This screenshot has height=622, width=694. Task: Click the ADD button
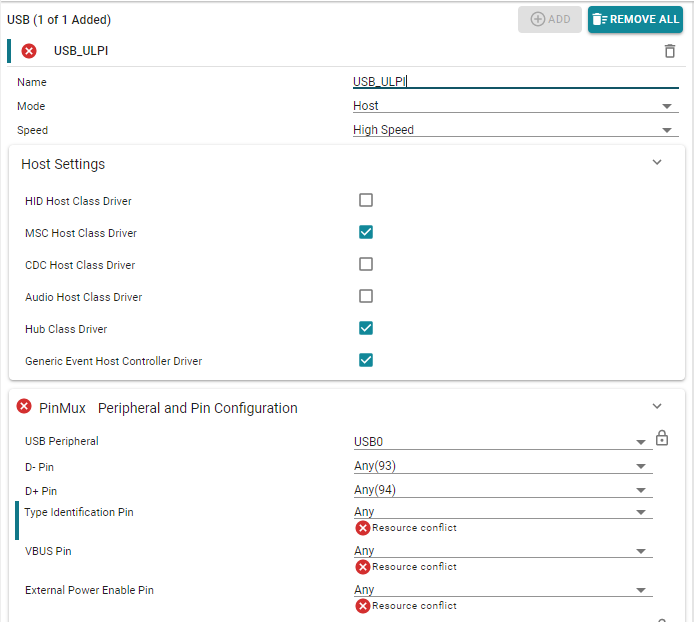[x=550, y=19]
